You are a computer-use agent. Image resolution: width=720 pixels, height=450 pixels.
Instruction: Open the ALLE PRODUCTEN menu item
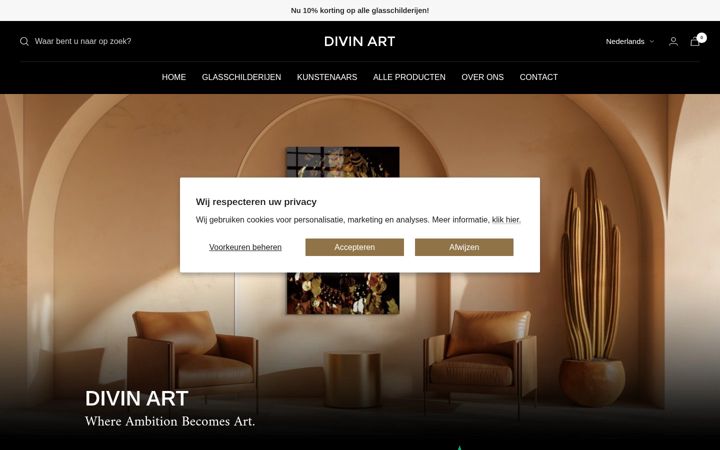(x=409, y=77)
